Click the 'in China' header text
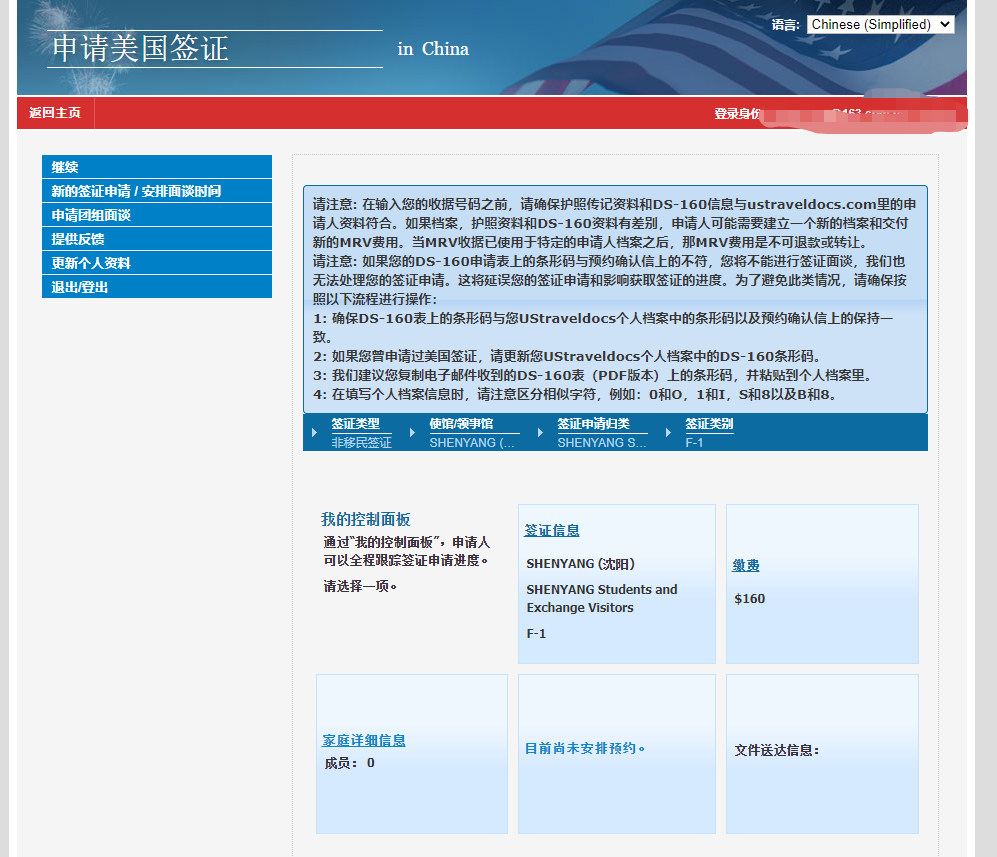This screenshot has height=857, width=997. (x=433, y=49)
